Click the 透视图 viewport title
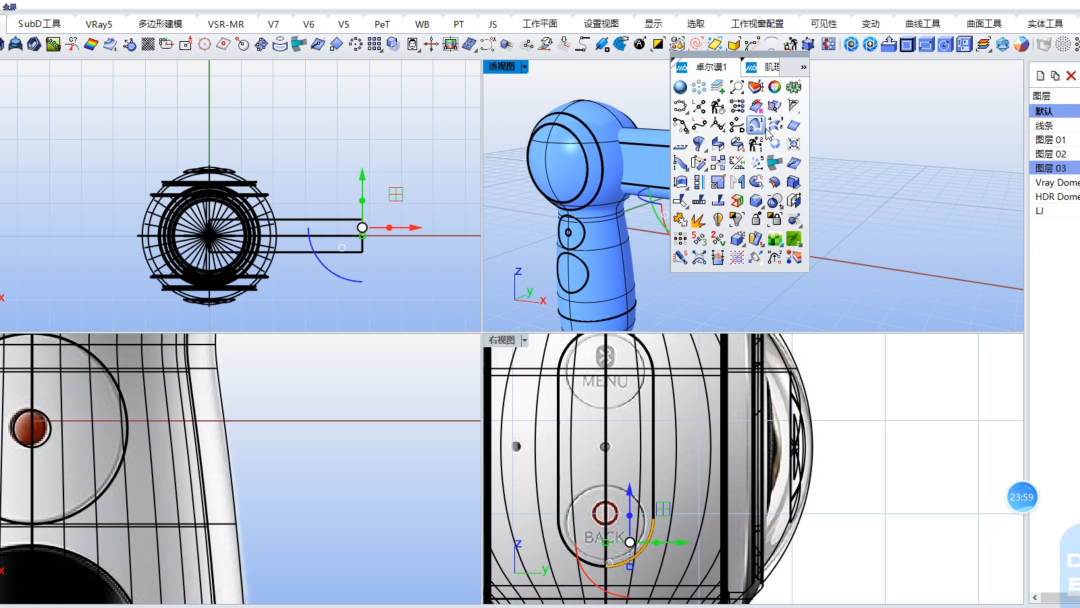The image size is (1080, 608). pyautogui.click(x=501, y=67)
